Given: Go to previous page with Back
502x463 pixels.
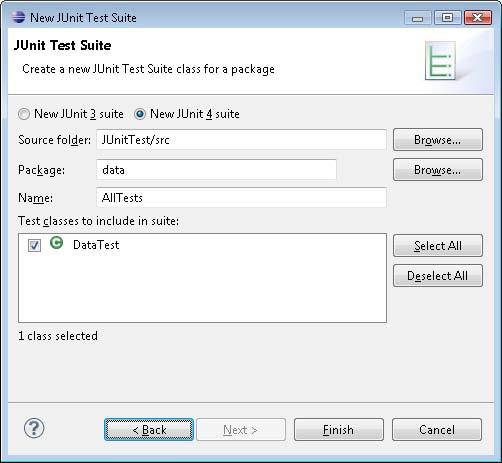Looking at the screenshot, I should tap(149, 430).
